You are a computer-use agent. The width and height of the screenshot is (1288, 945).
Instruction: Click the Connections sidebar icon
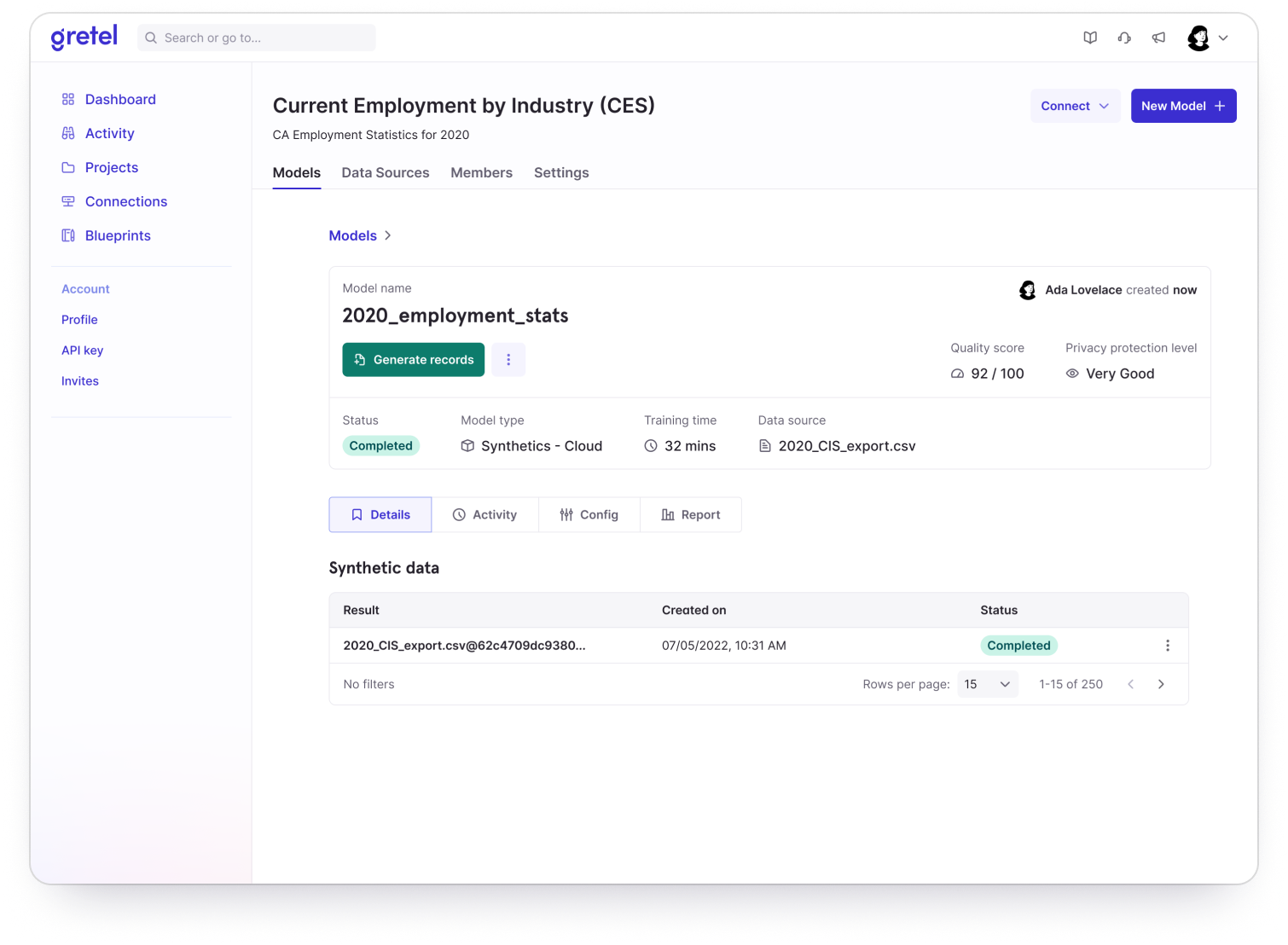tap(68, 201)
